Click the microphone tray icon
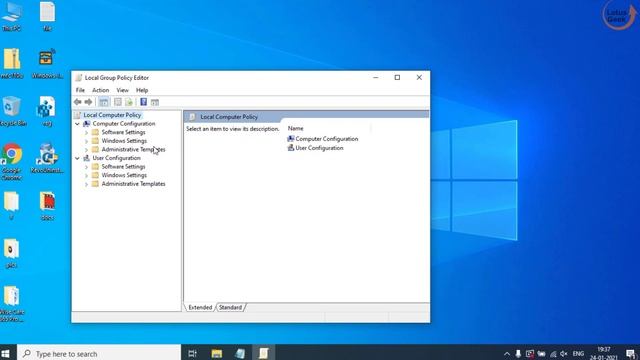 pyautogui.click(x=518, y=354)
